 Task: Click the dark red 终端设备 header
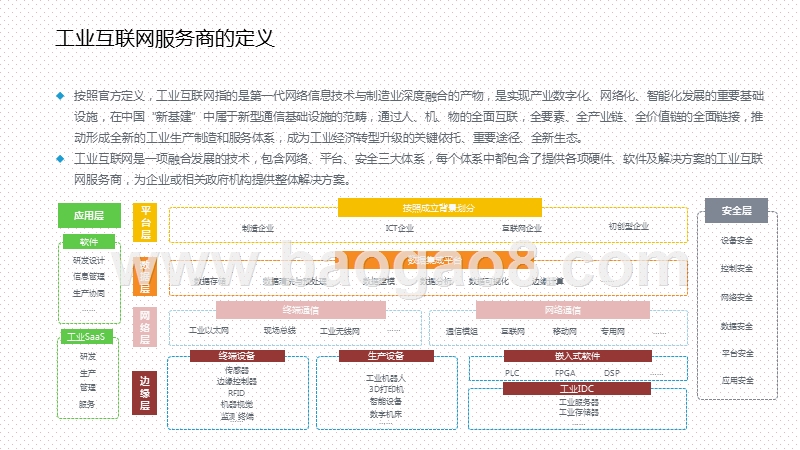tap(237, 356)
